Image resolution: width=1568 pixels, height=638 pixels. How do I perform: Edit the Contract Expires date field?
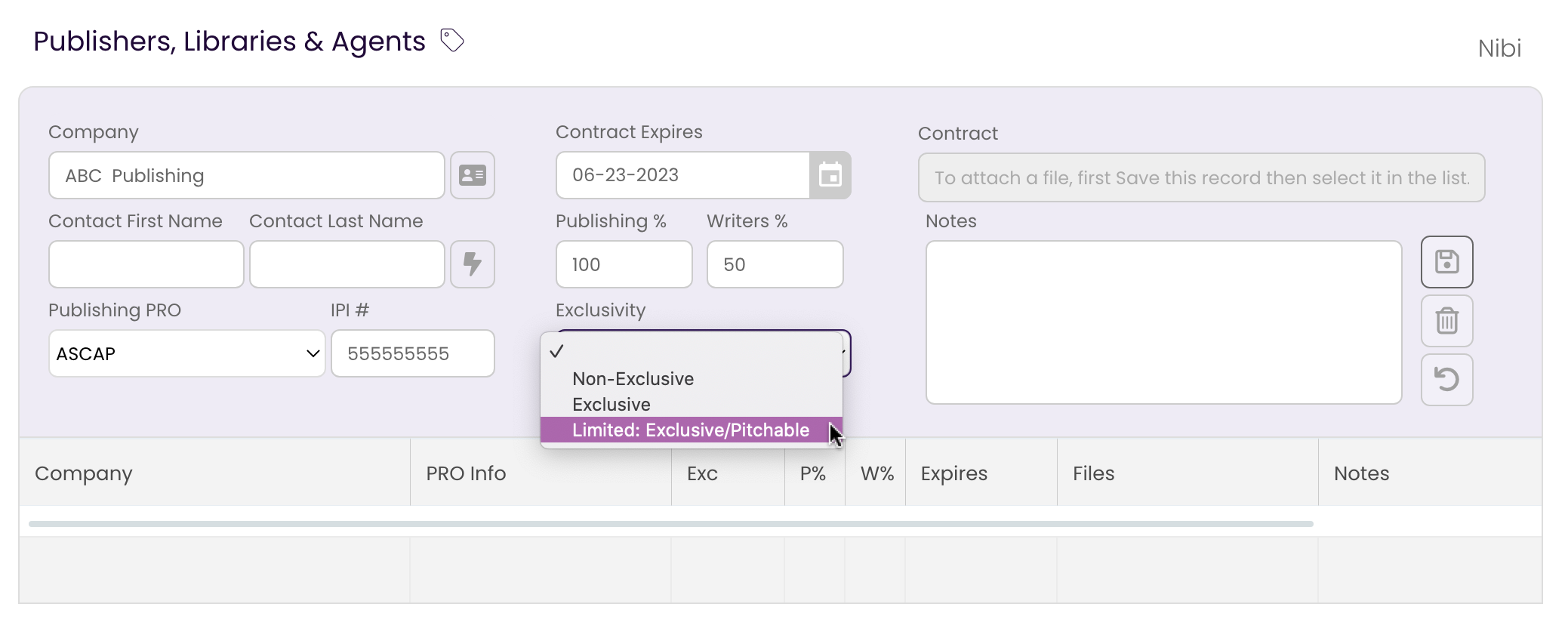tap(683, 175)
